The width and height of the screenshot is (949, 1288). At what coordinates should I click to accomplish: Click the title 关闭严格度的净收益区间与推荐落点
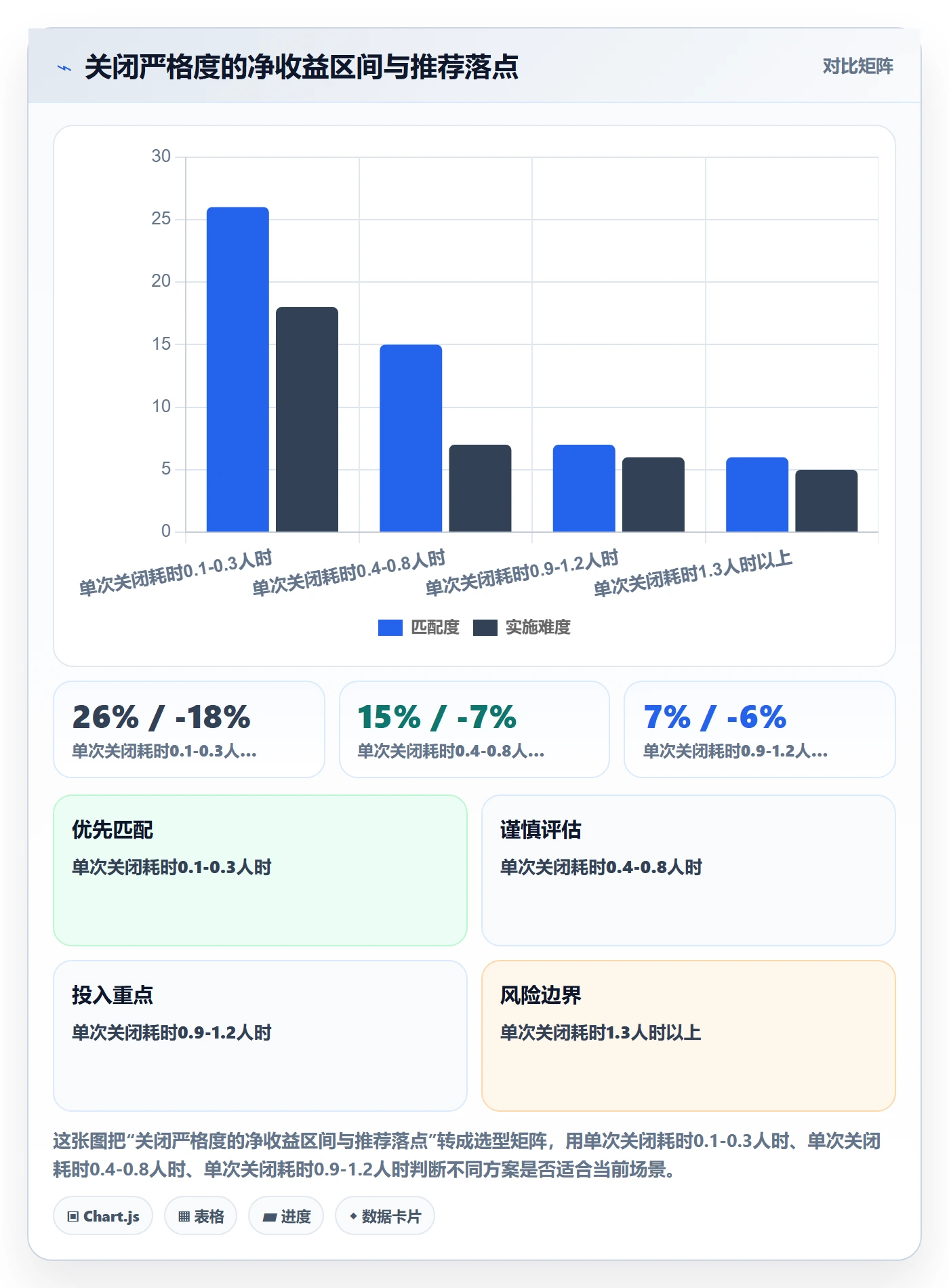[x=302, y=67]
